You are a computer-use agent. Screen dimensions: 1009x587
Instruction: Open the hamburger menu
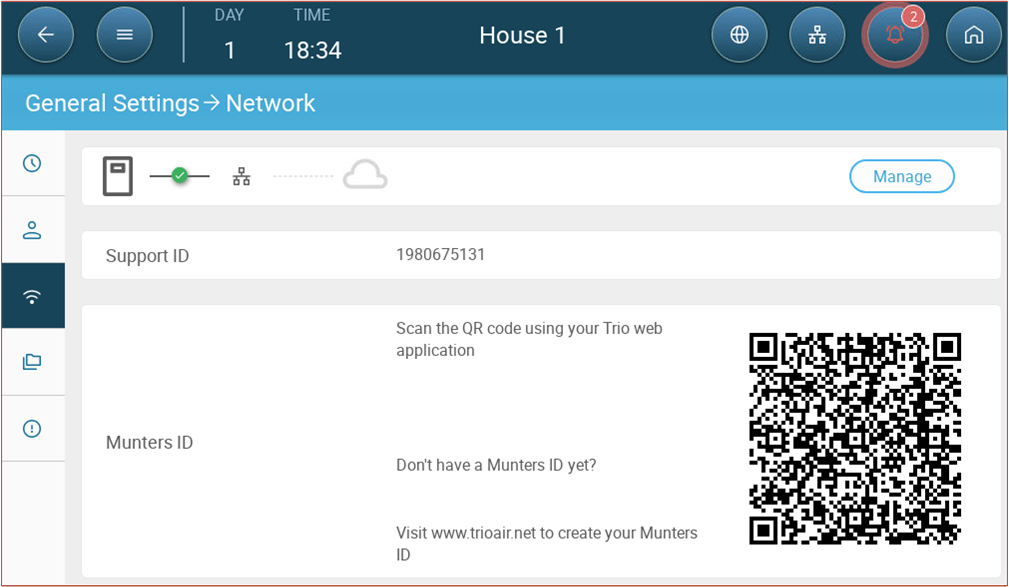coord(124,34)
